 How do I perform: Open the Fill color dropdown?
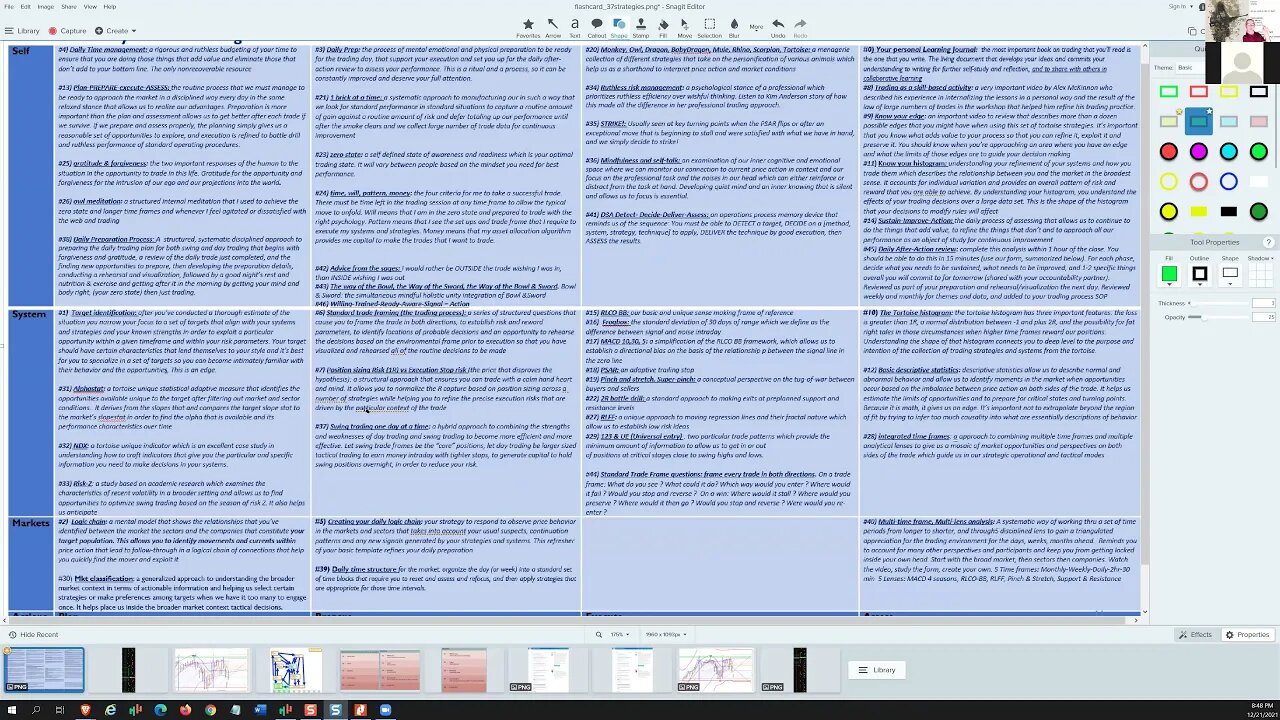(1169, 274)
